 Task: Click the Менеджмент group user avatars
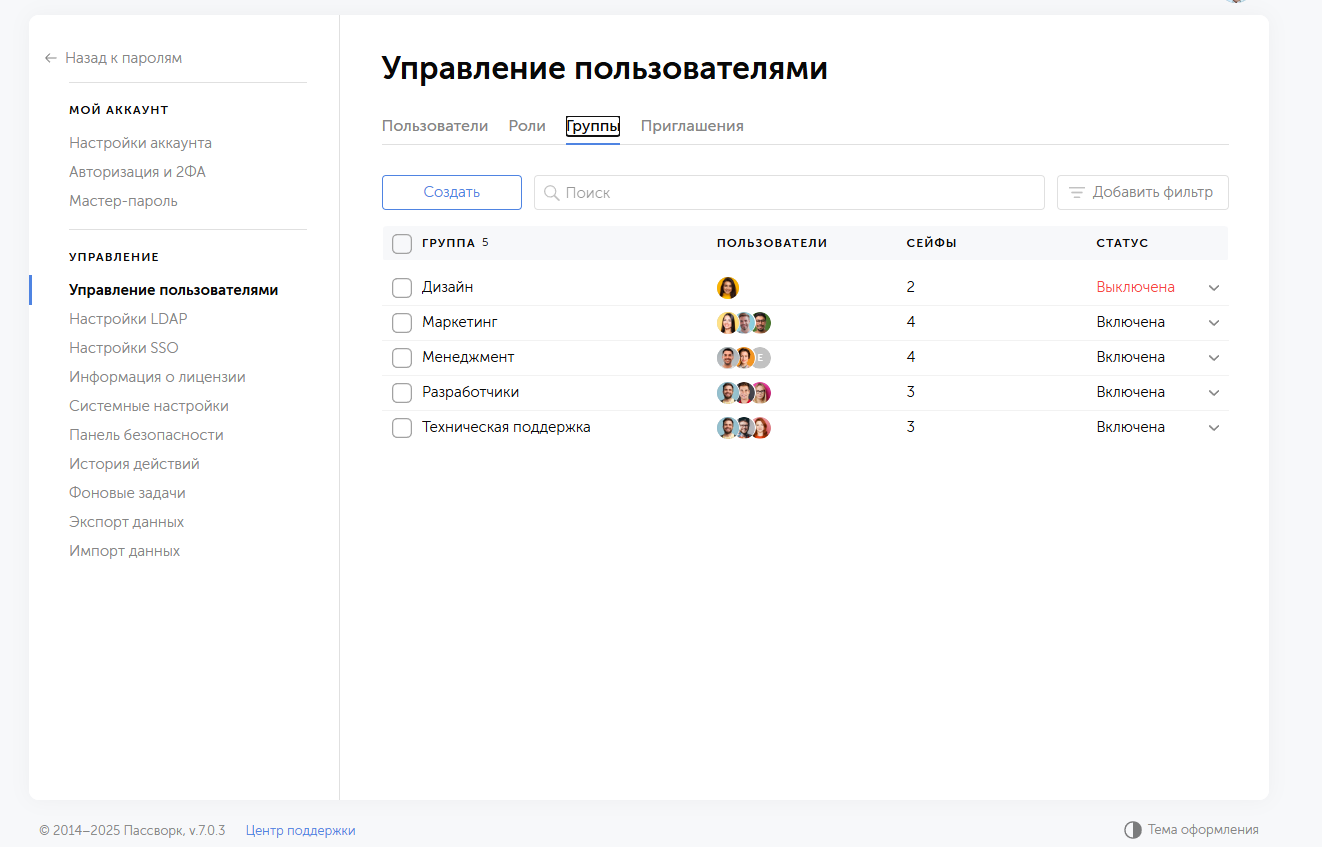744,358
